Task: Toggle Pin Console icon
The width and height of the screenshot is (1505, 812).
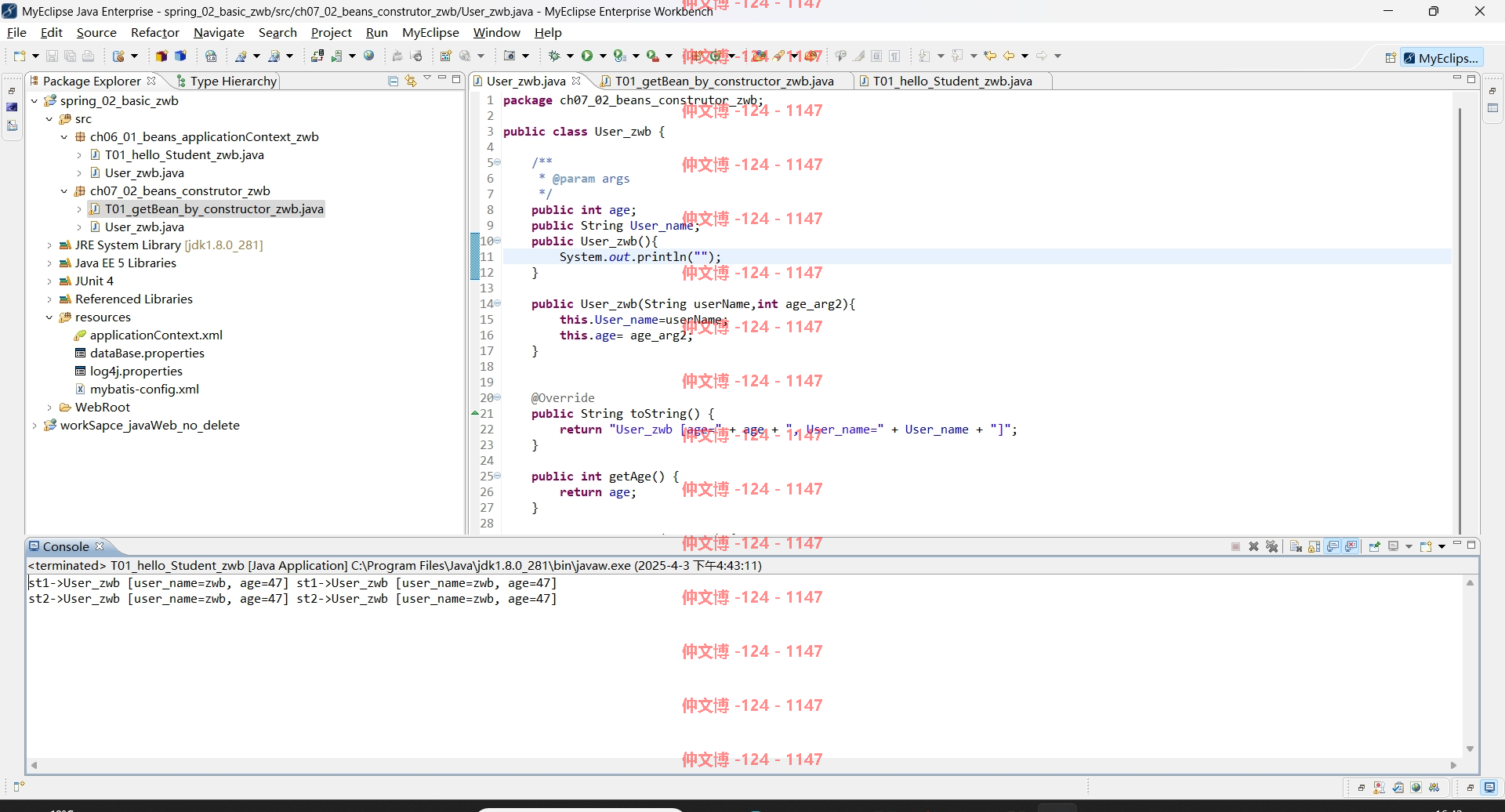Action: point(1374,546)
